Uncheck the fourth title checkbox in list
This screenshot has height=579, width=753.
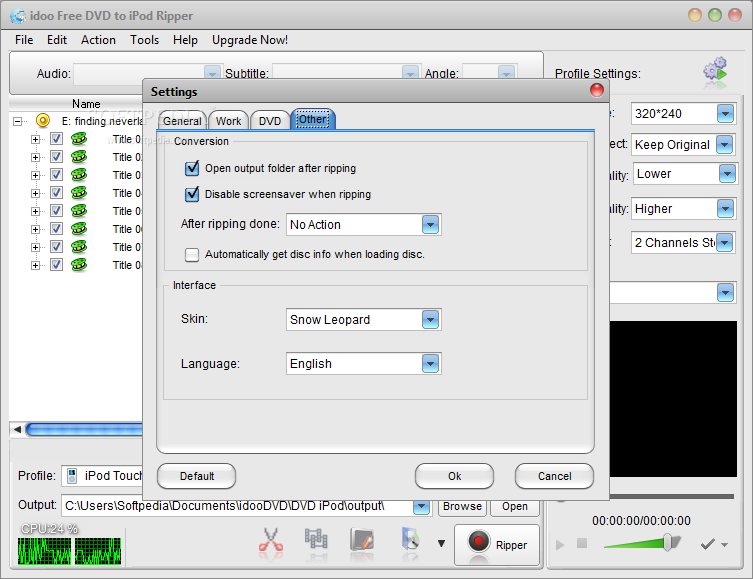[56, 193]
